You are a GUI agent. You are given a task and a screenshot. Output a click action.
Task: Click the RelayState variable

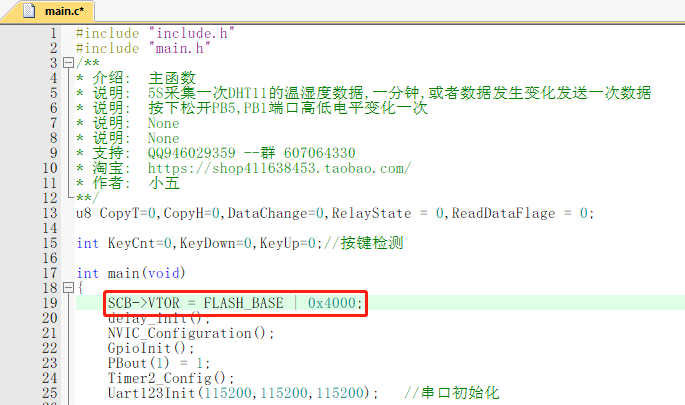(x=371, y=213)
